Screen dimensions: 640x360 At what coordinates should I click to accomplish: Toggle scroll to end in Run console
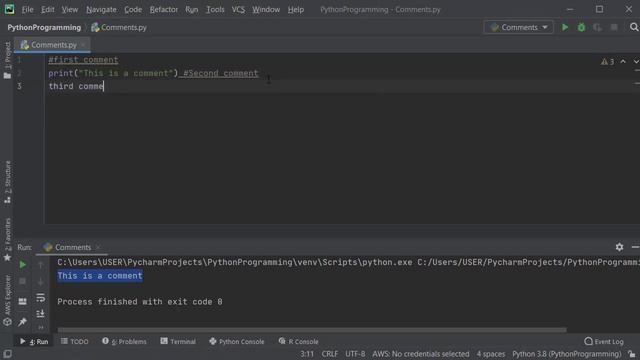coord(40,313)
